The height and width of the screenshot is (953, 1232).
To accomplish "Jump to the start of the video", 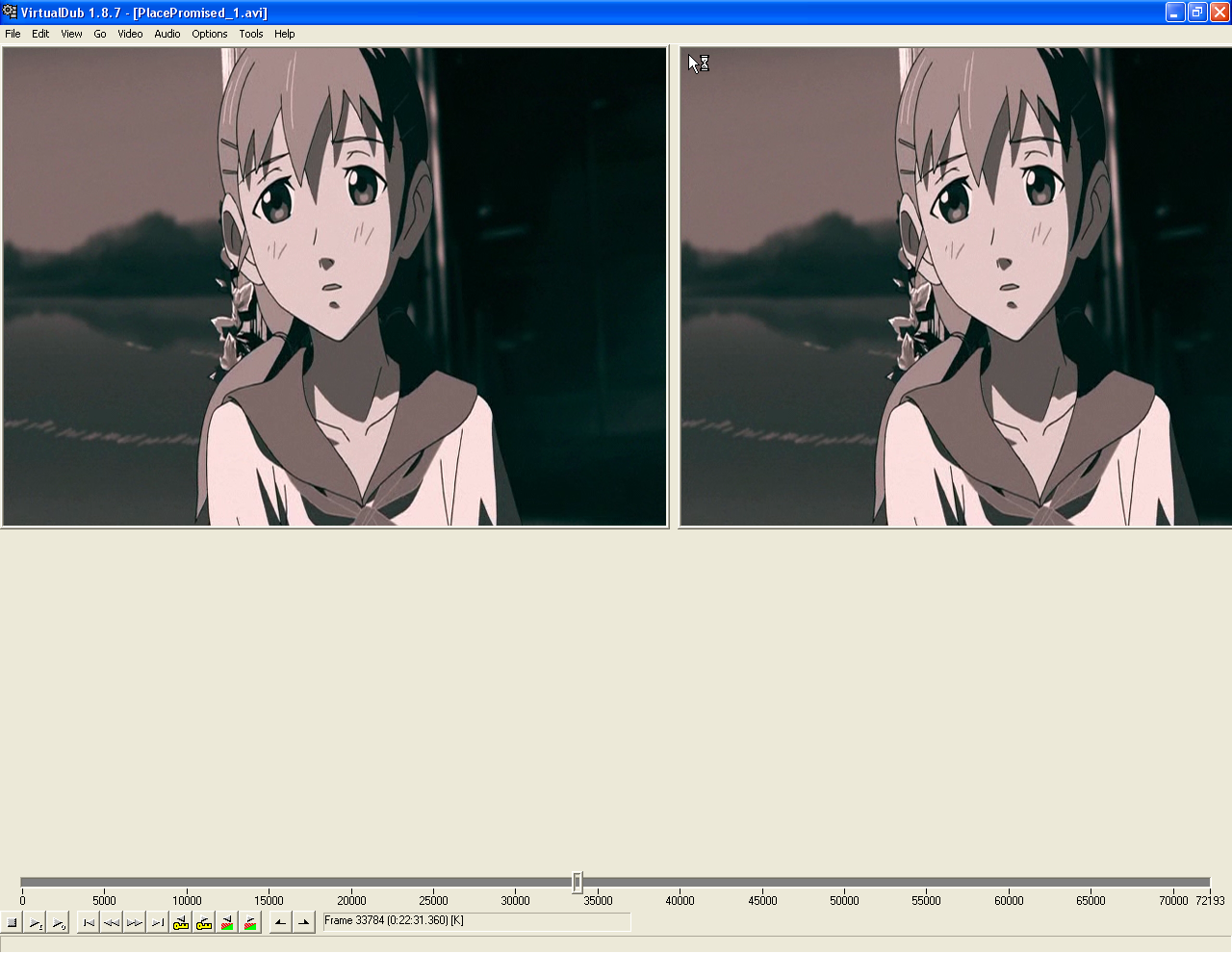I will coord(89,922).
